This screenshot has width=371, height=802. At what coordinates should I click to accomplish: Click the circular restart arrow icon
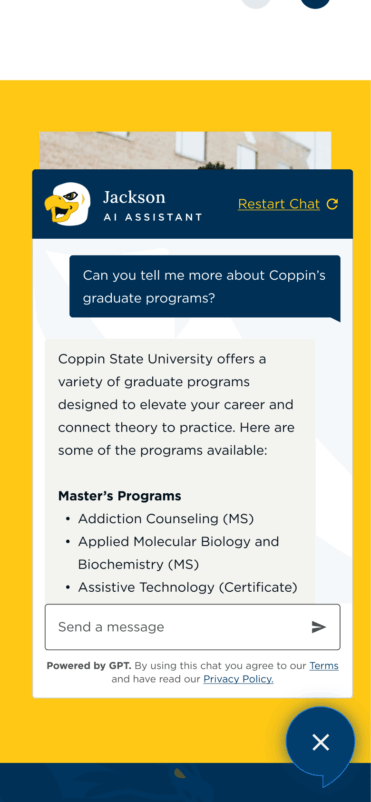[x=333, y=204]
